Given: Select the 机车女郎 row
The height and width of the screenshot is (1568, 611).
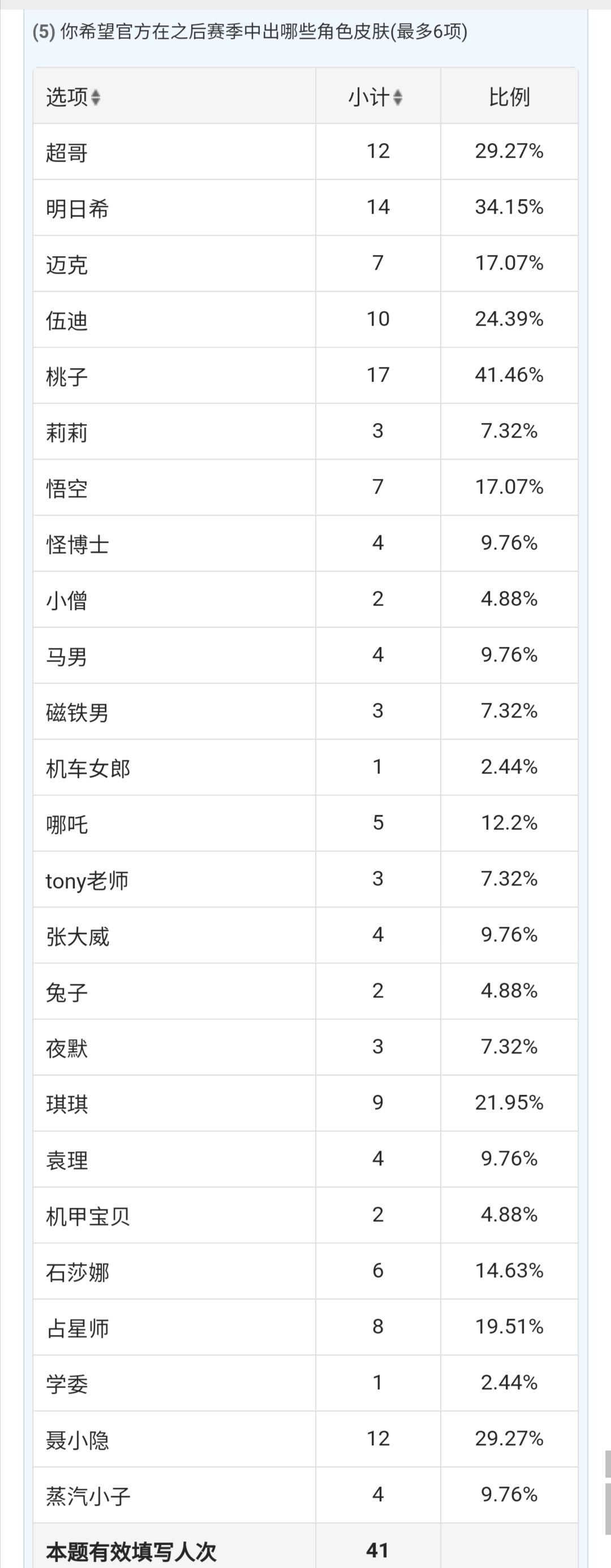Looking at the screenshot, I should [x=305, y=767].
